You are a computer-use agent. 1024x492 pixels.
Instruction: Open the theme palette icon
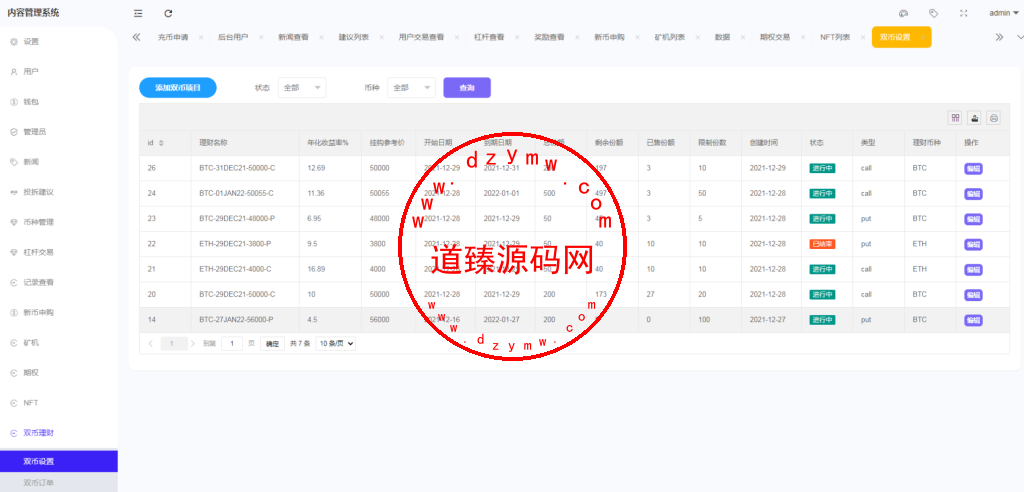[904, 13]
